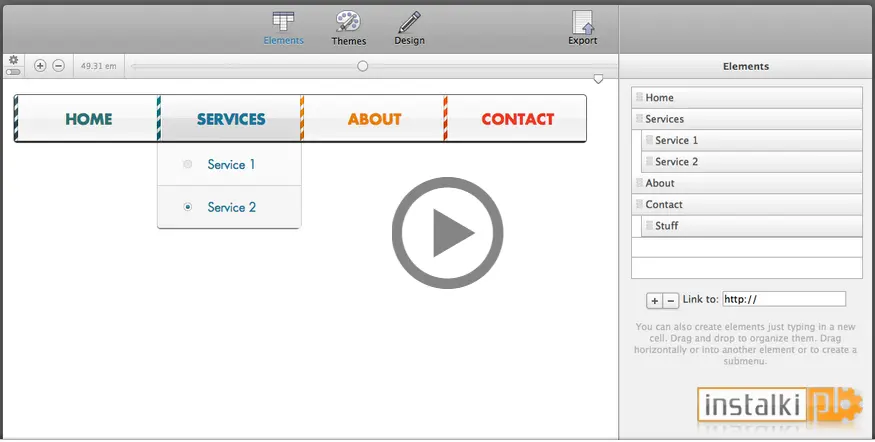Click the drag handle of the About row
The width and height of the screenshot is (875, 442).
(x=640, y=182)
